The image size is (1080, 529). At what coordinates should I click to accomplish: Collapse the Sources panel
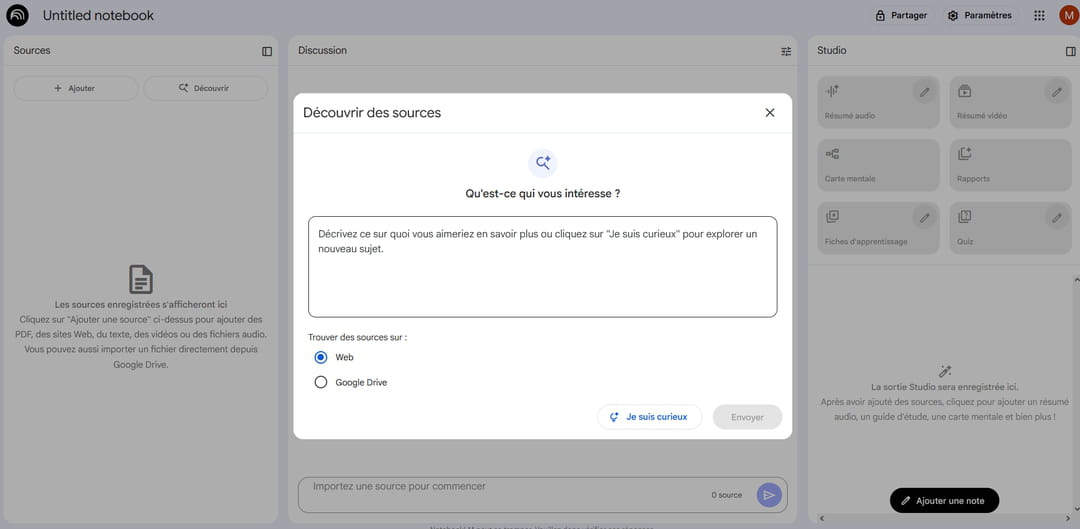pos(267,51)
